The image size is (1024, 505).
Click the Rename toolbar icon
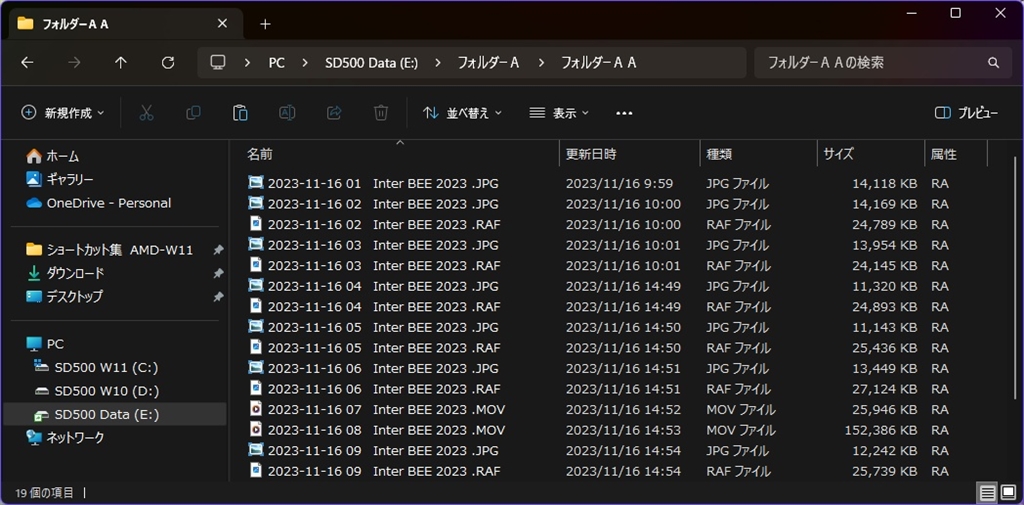[287, 113]
